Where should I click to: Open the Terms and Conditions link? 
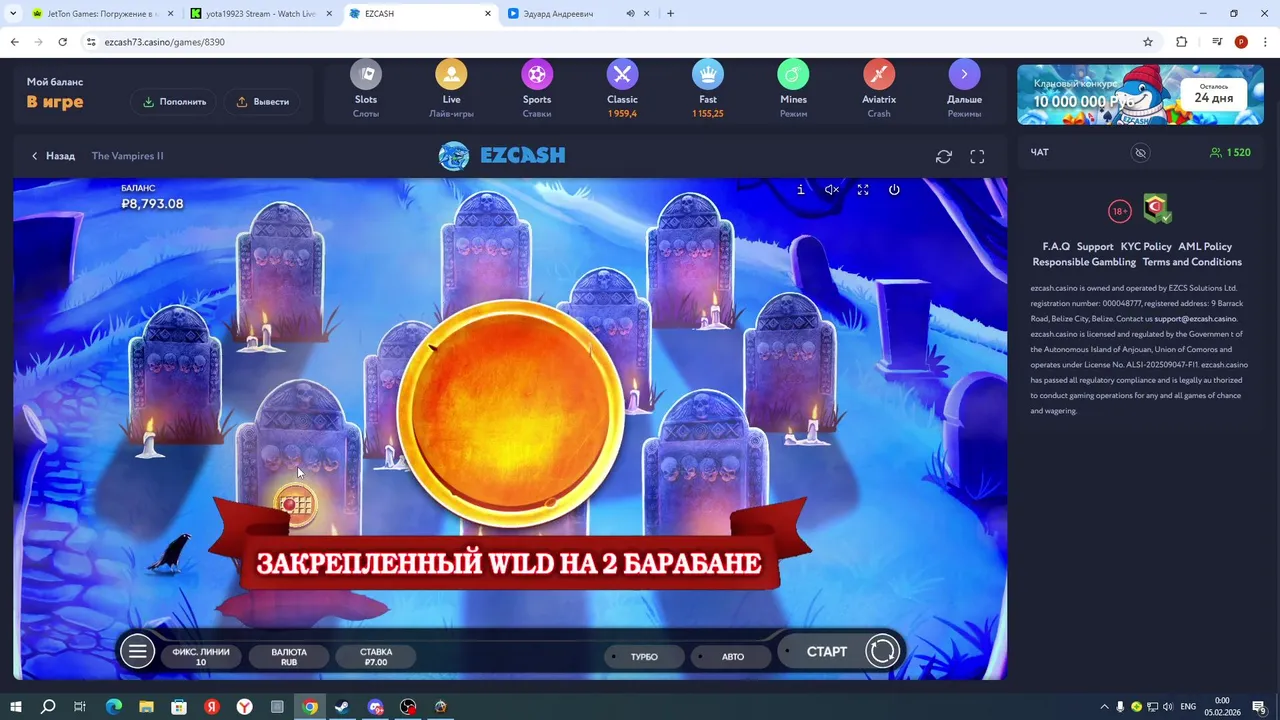point(1192,262)
